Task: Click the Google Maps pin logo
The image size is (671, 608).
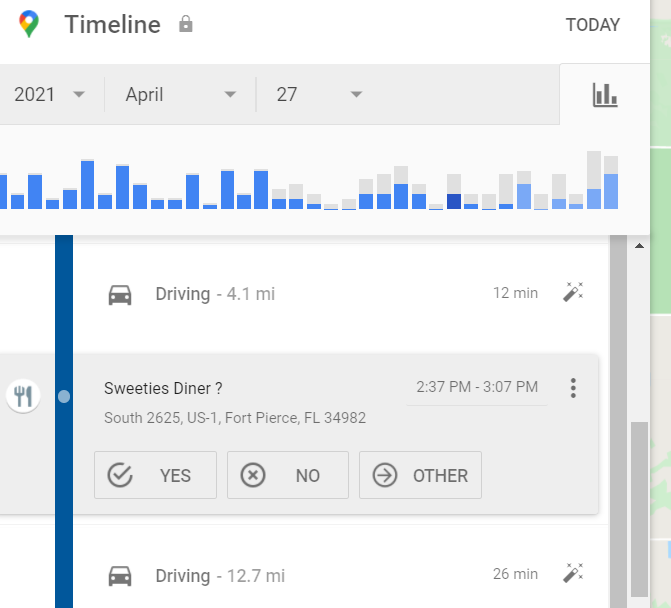Action: [30, 25]
